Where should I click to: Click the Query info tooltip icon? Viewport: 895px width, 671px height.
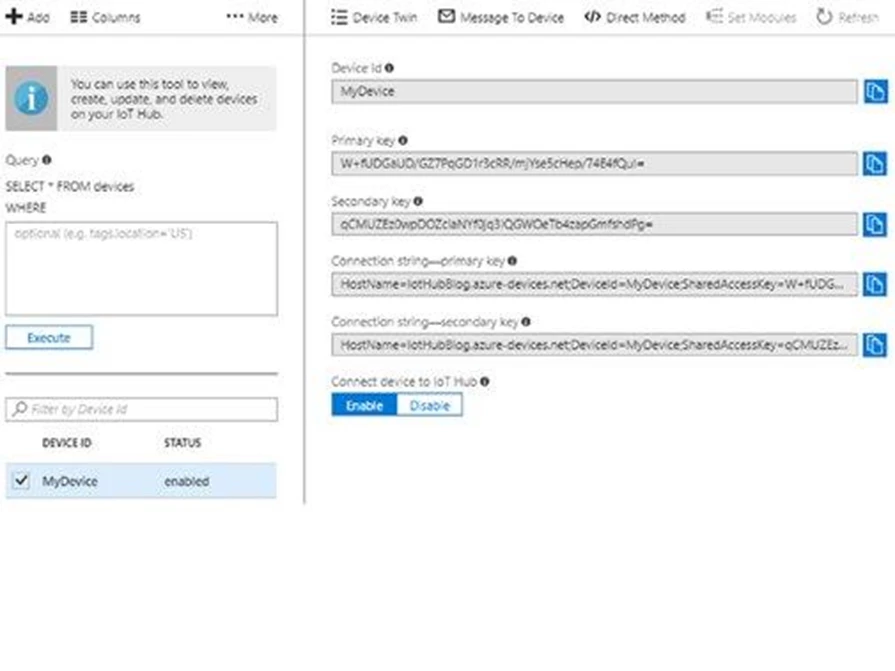point(46,160)
